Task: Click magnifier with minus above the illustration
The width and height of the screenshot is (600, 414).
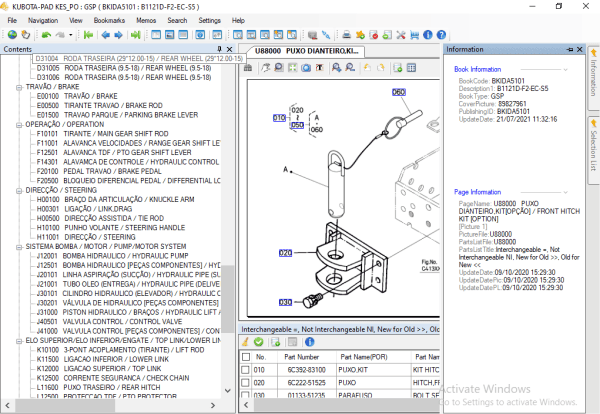Action: 350,68
